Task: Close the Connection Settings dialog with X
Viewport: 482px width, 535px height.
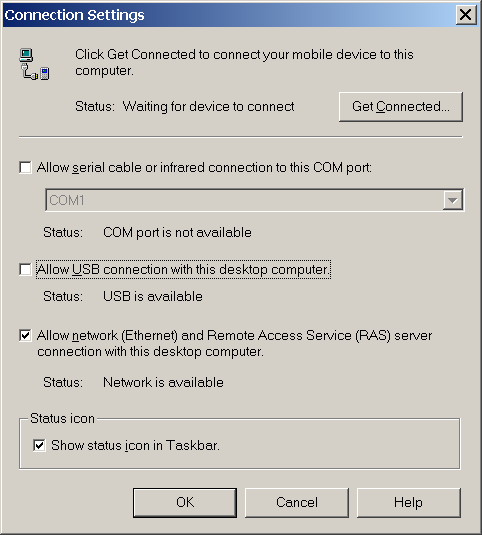Action: (466, 15)
